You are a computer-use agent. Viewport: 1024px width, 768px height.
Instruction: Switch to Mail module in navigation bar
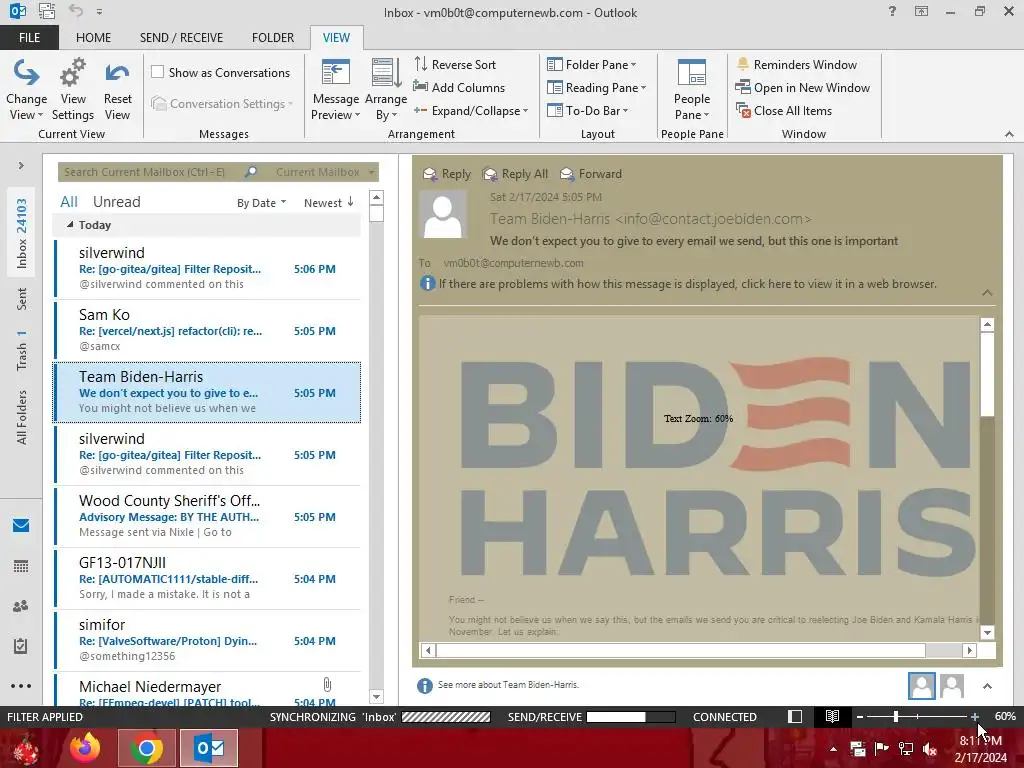click(x=21, y=525)
